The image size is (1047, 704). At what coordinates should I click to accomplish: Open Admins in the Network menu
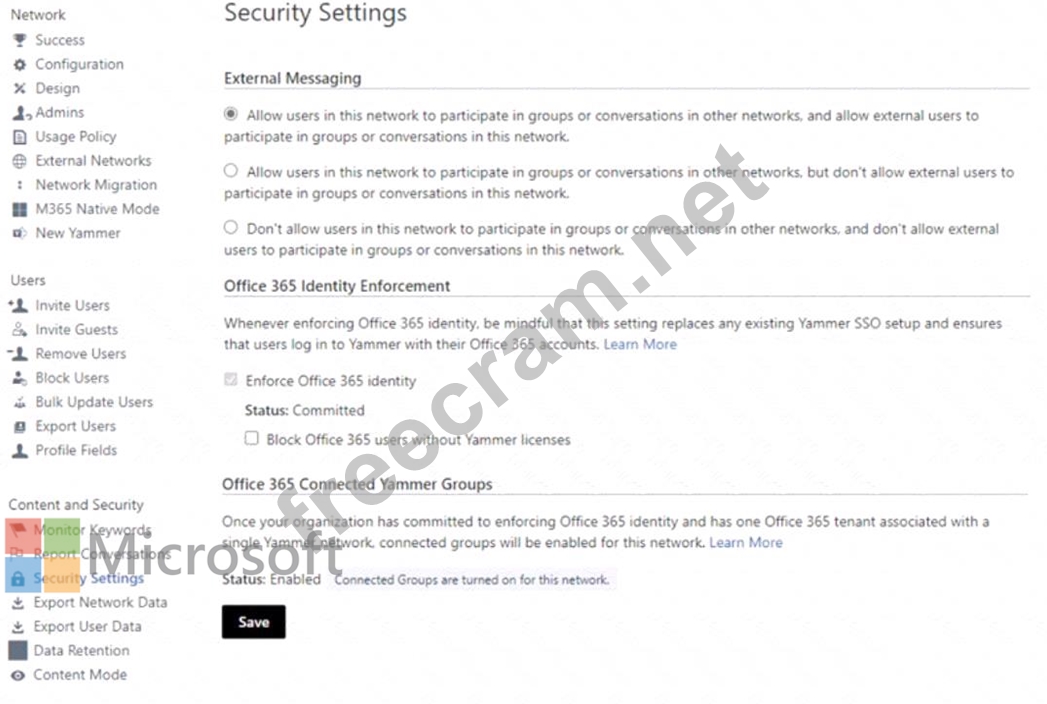(x=59, y=113)
